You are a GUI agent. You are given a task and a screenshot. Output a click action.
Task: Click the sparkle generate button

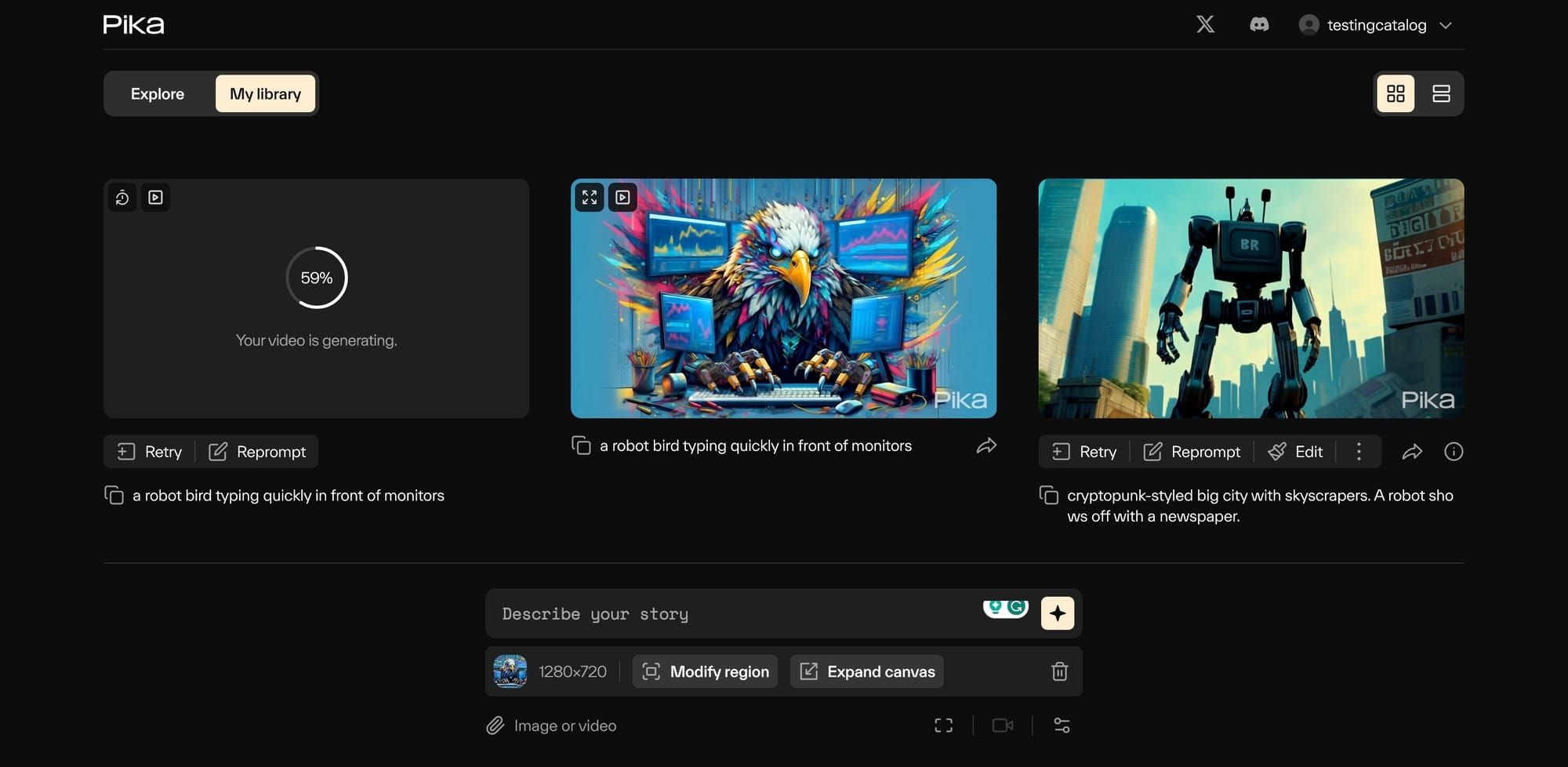click(x=1058, y=613)
